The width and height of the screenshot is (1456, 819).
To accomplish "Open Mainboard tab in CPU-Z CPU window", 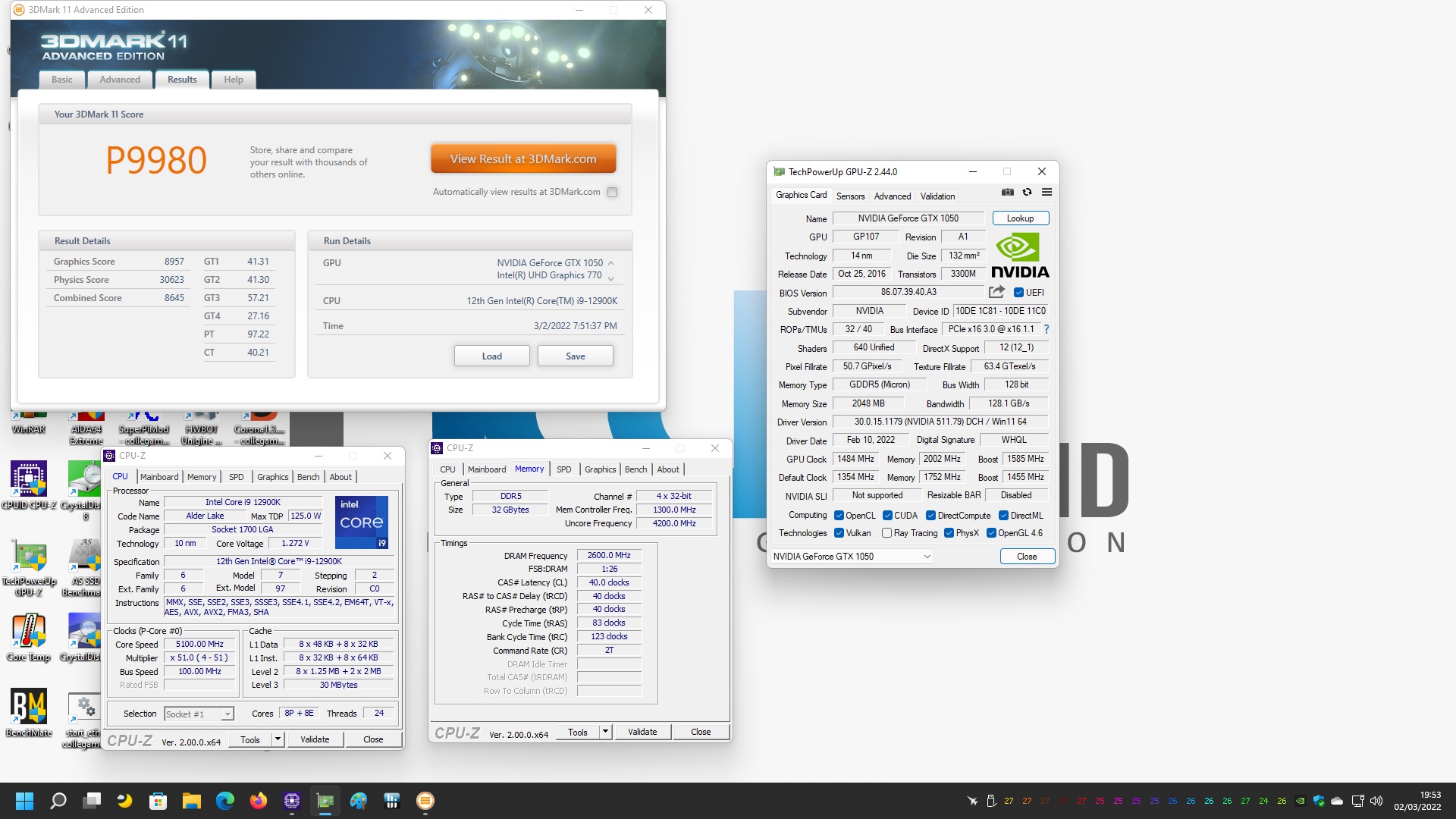I will point(159,477).
